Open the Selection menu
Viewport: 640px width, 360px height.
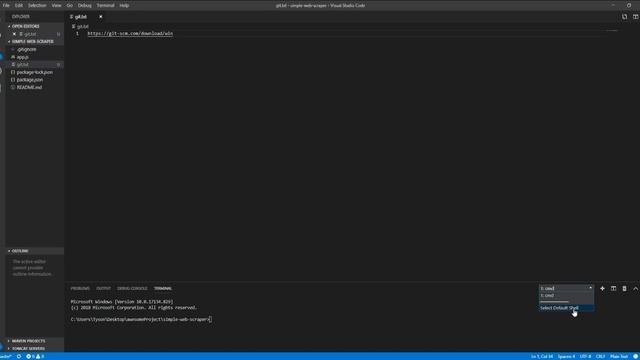click(x=37, y=5)
